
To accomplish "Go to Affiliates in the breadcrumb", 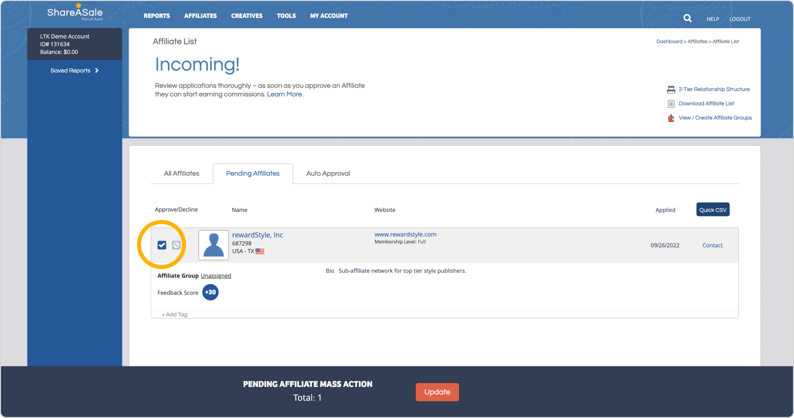I will tap(697, 42).
